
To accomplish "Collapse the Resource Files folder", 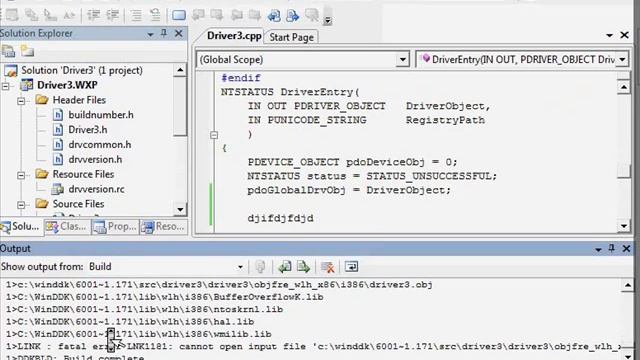I will tap(21, 175).
